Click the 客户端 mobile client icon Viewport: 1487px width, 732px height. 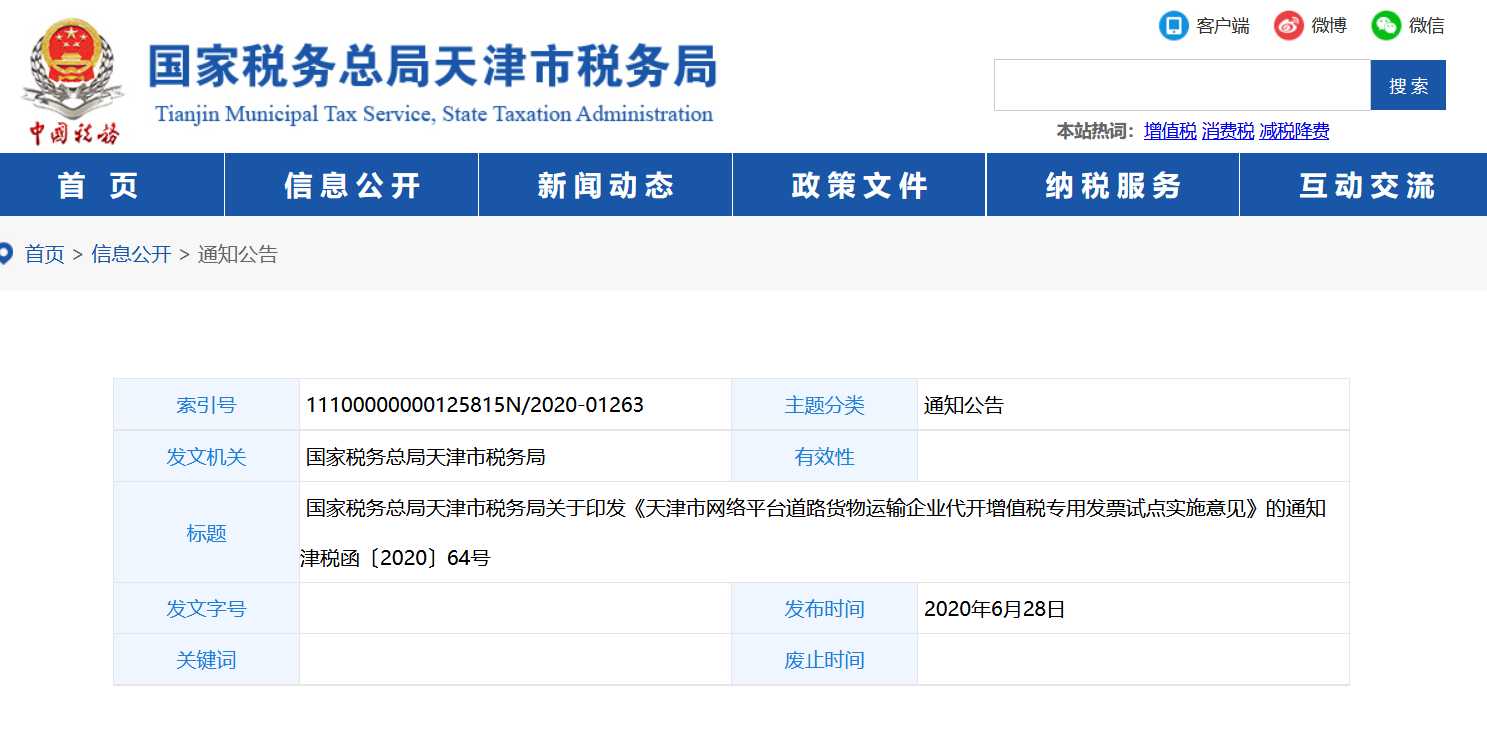[1173, 26]
